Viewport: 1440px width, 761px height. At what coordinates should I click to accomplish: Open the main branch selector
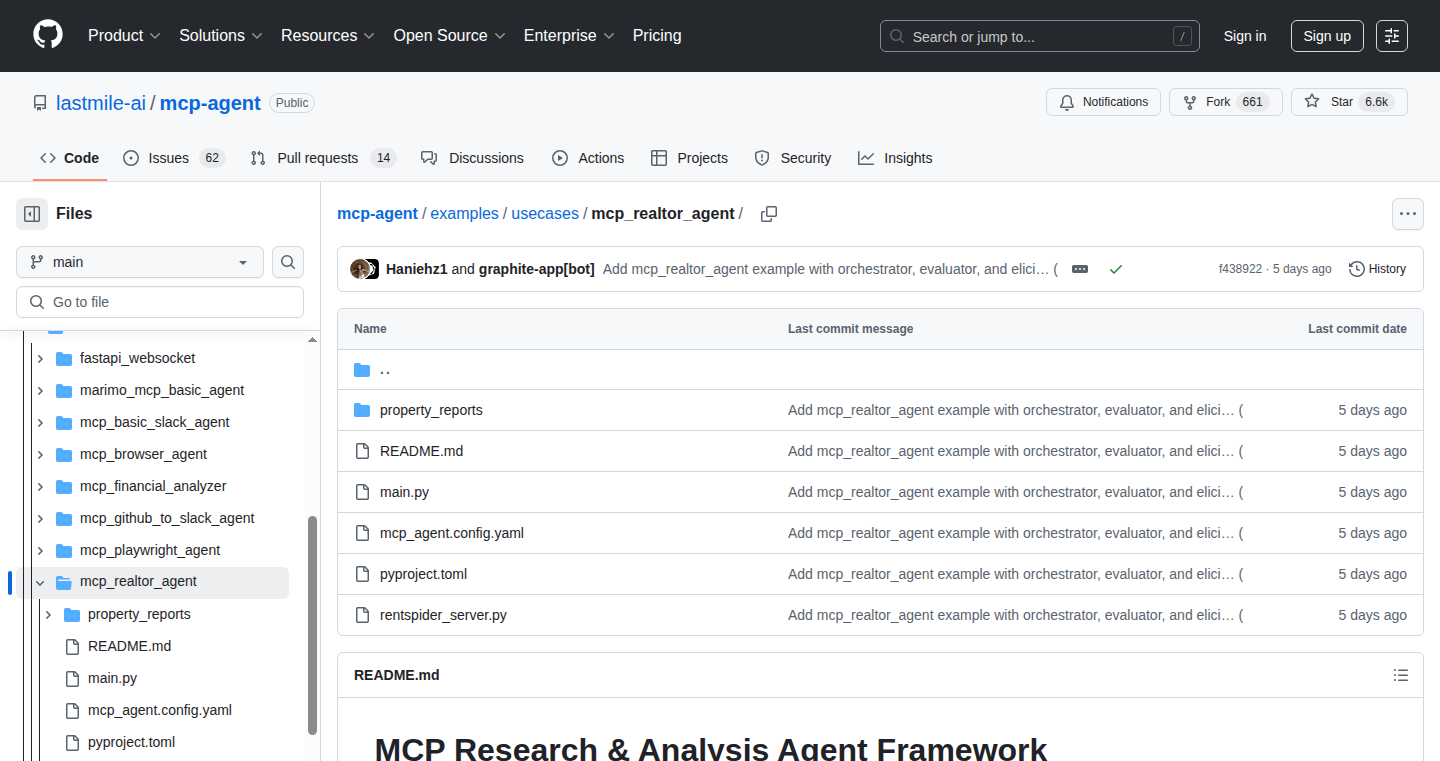click(140, 262)
